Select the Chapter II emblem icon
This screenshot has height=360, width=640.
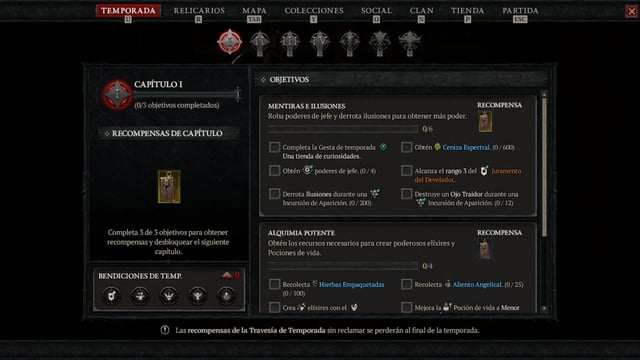click(x=260, y=43)
